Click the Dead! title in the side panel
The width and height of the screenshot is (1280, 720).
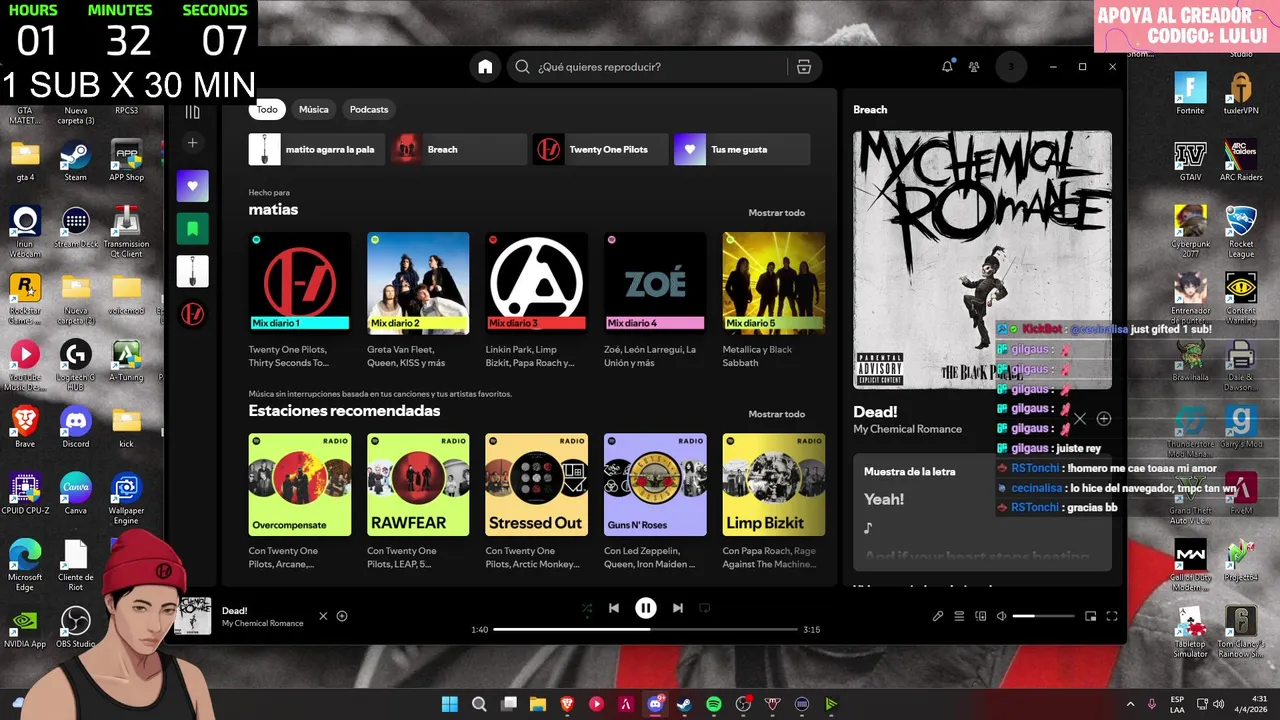(x=875, y=412)
